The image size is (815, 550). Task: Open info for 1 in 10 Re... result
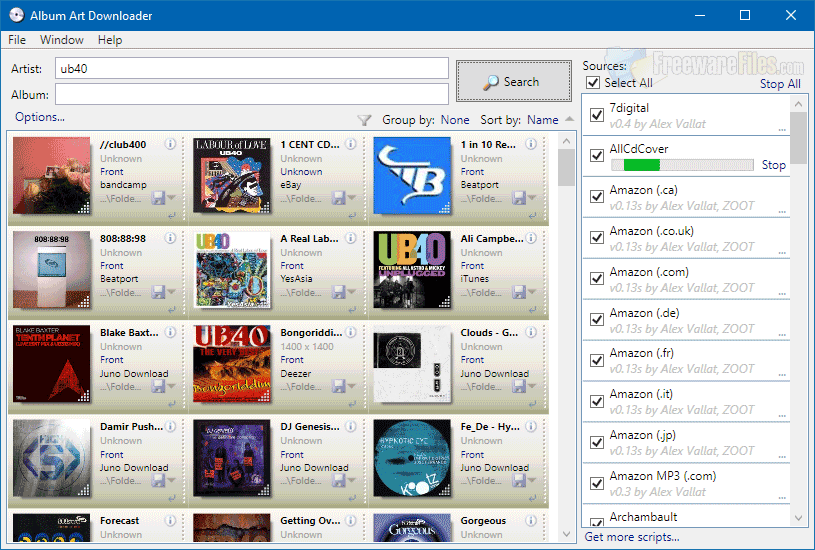(531, 144)
